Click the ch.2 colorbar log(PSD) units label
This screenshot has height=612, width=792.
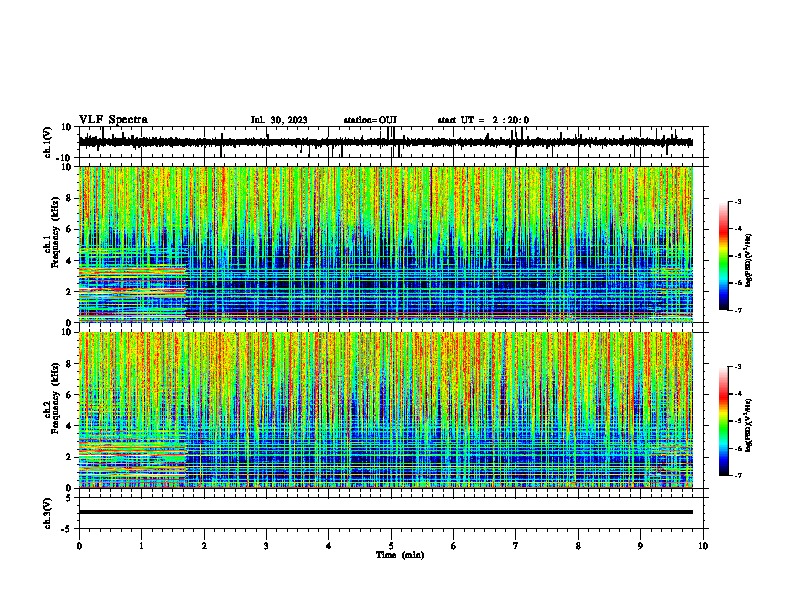pyautogui.click(x=749, y=426)
